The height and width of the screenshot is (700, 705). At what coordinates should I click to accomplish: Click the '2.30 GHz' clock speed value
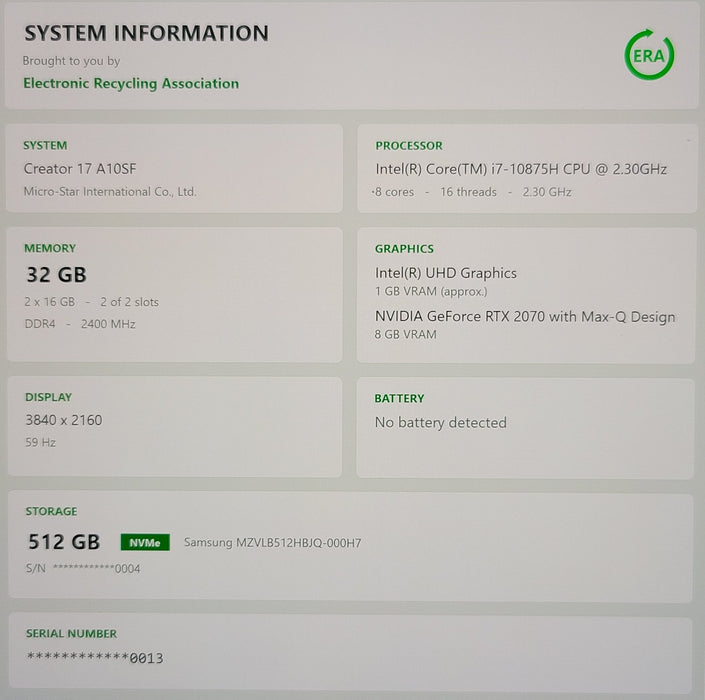[547, 192]
